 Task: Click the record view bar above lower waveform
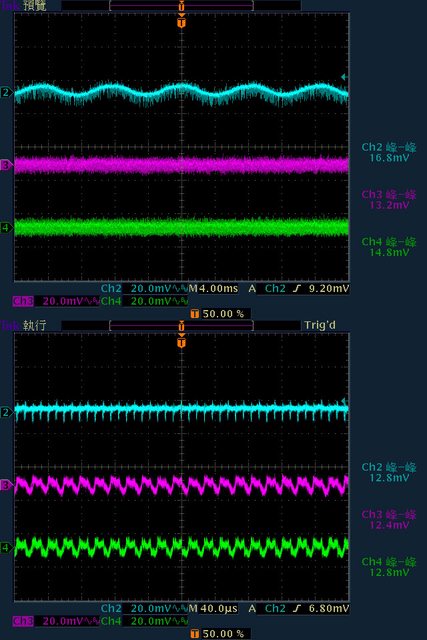coord(181,325)
